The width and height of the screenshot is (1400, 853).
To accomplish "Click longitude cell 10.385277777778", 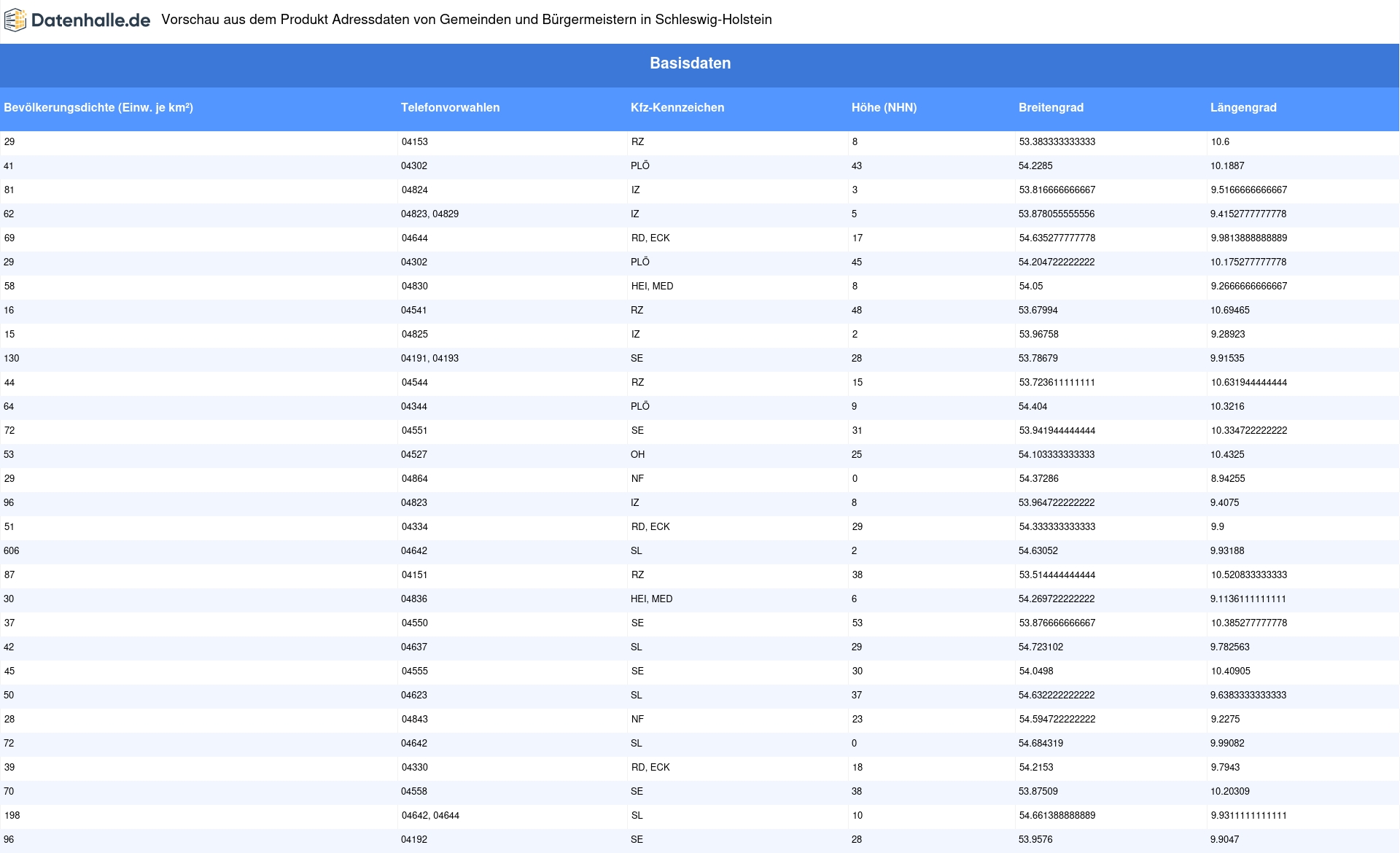I will (1249, 623).
